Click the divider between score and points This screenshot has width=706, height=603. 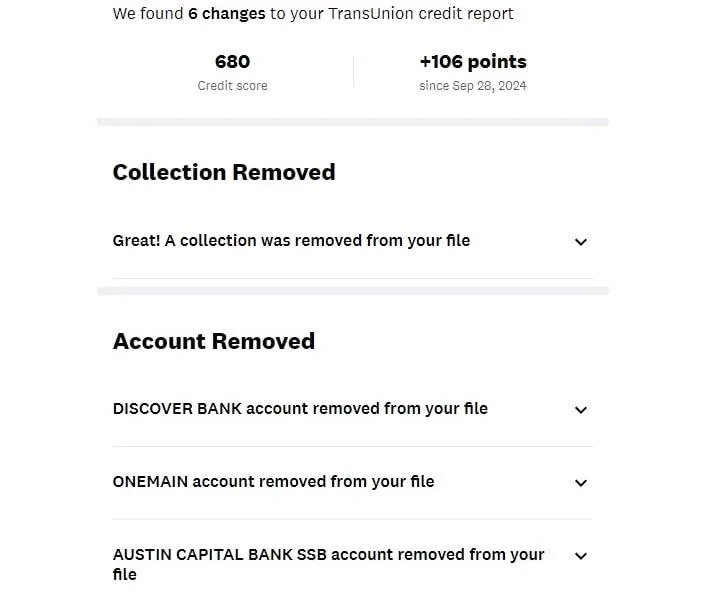point(353,72)
